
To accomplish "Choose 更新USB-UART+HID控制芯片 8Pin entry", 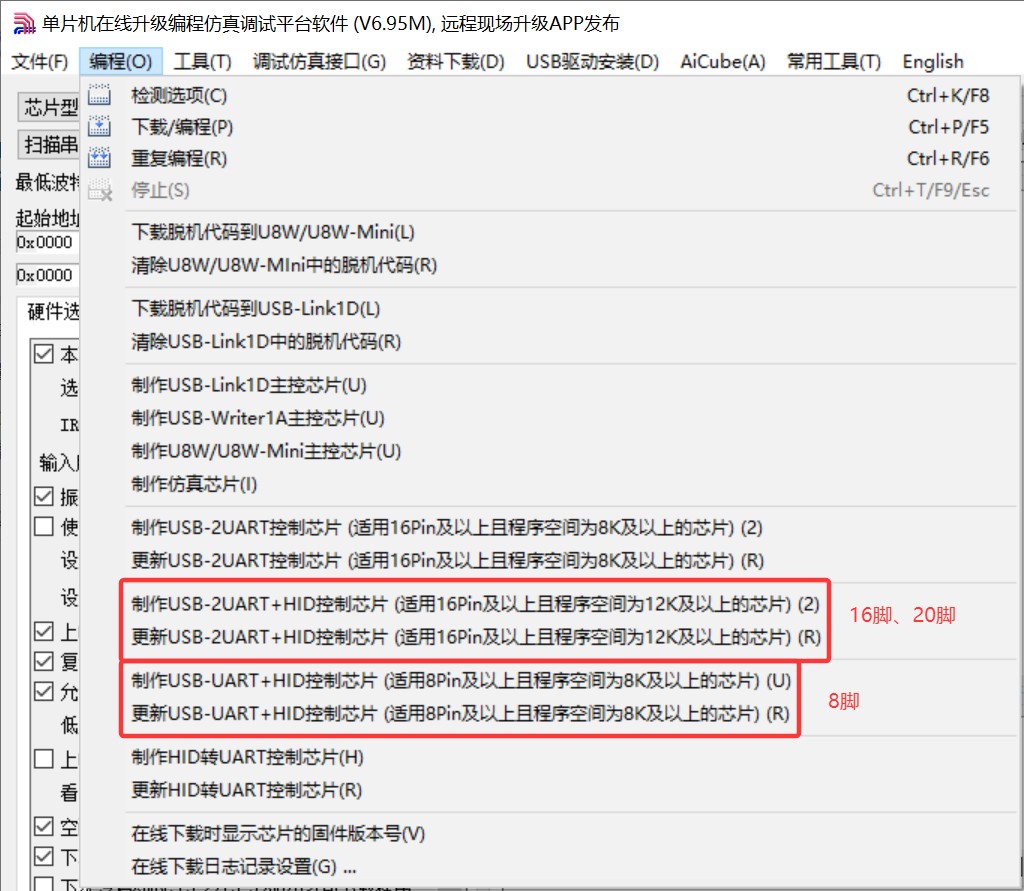I will (x=550, y=713).
